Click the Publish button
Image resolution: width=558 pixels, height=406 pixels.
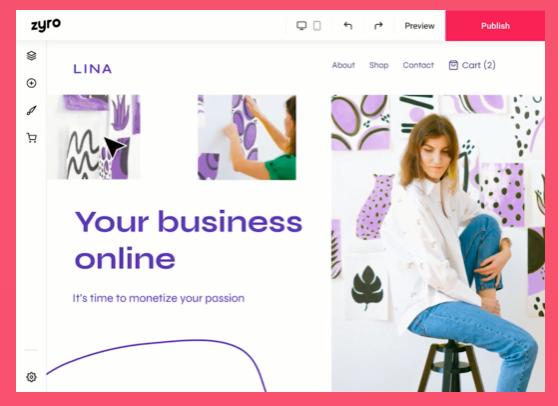495,26
